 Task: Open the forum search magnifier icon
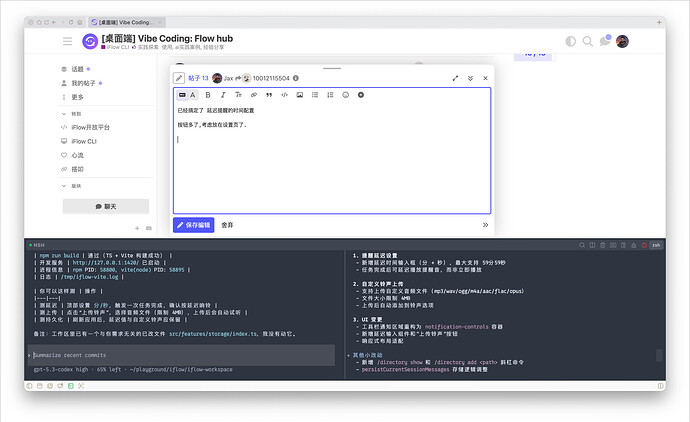(x=588, y=41)
